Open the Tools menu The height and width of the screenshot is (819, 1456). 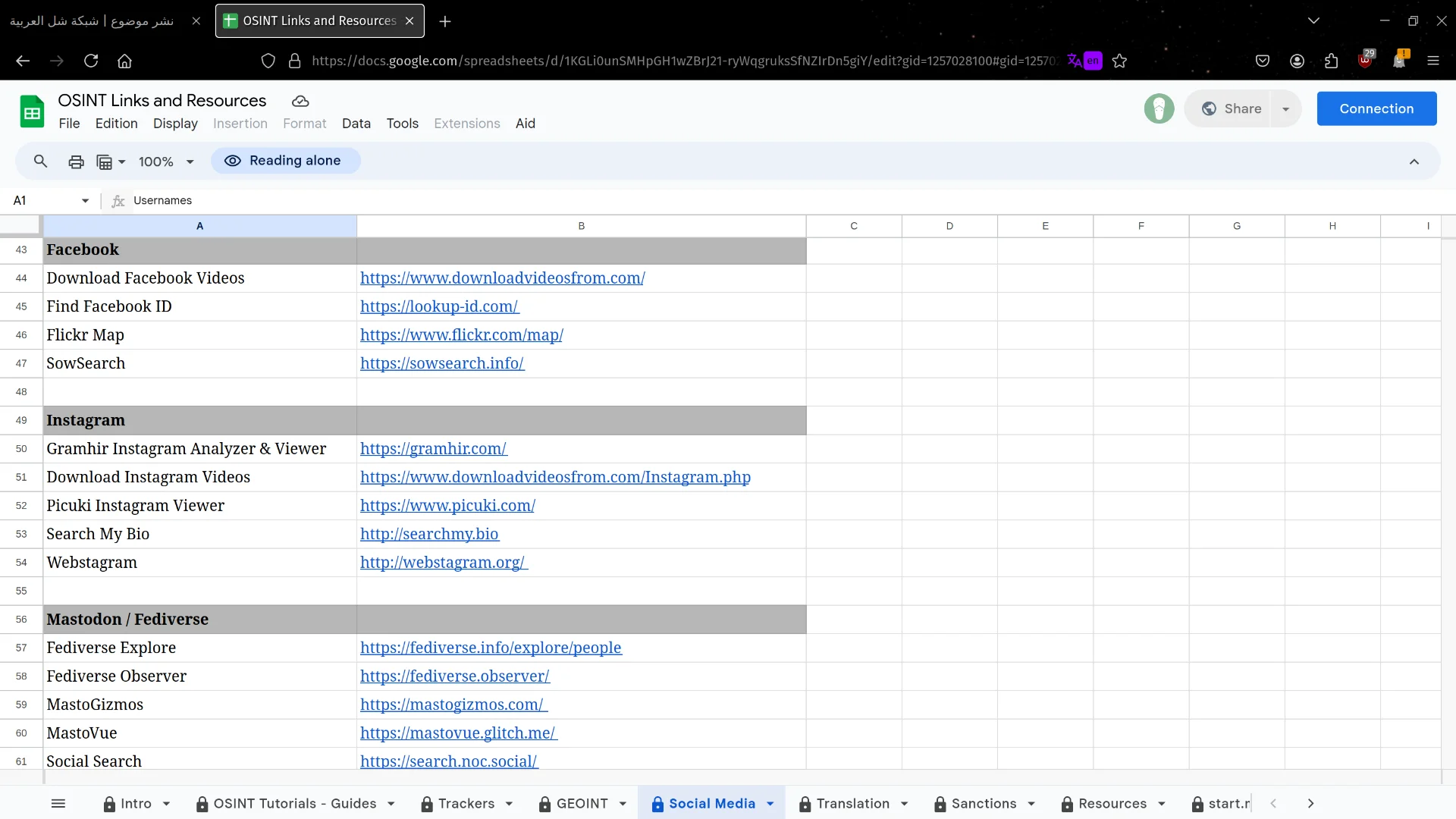(x=402, y=124)
